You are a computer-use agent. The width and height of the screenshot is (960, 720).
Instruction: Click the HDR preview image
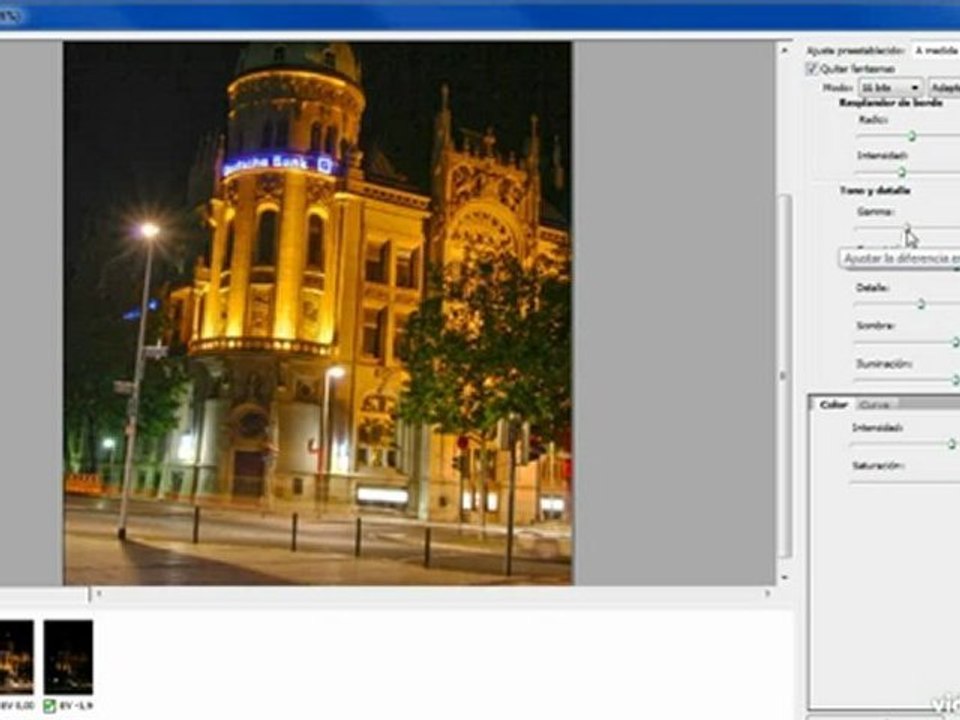[318, 313]
